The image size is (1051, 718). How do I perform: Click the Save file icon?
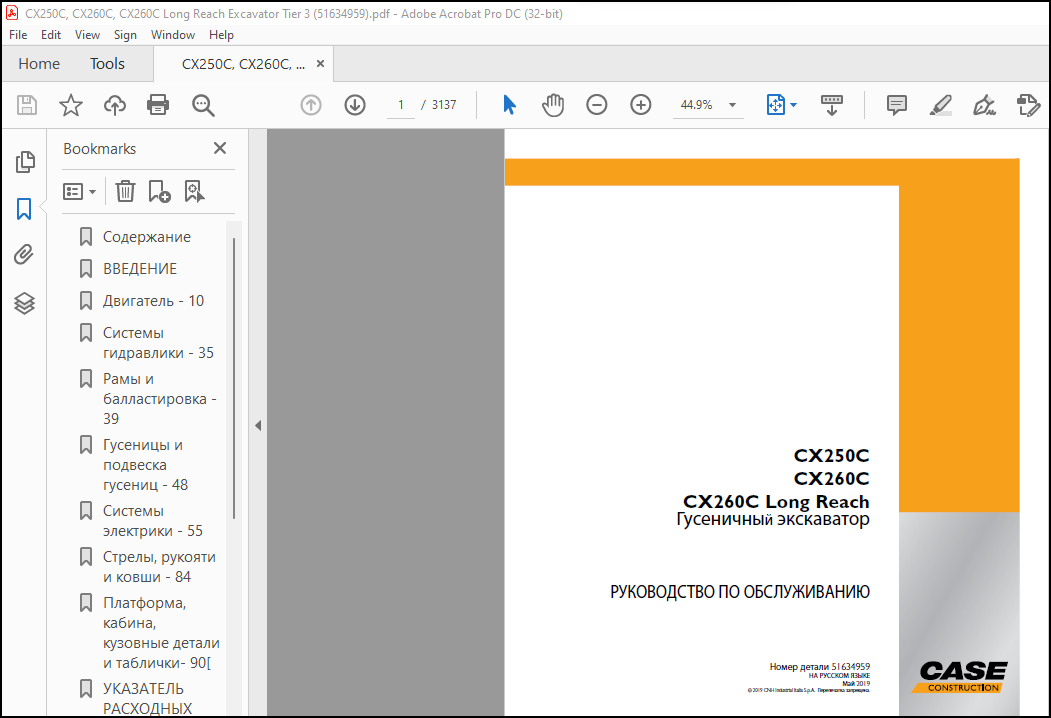(27, 105)
